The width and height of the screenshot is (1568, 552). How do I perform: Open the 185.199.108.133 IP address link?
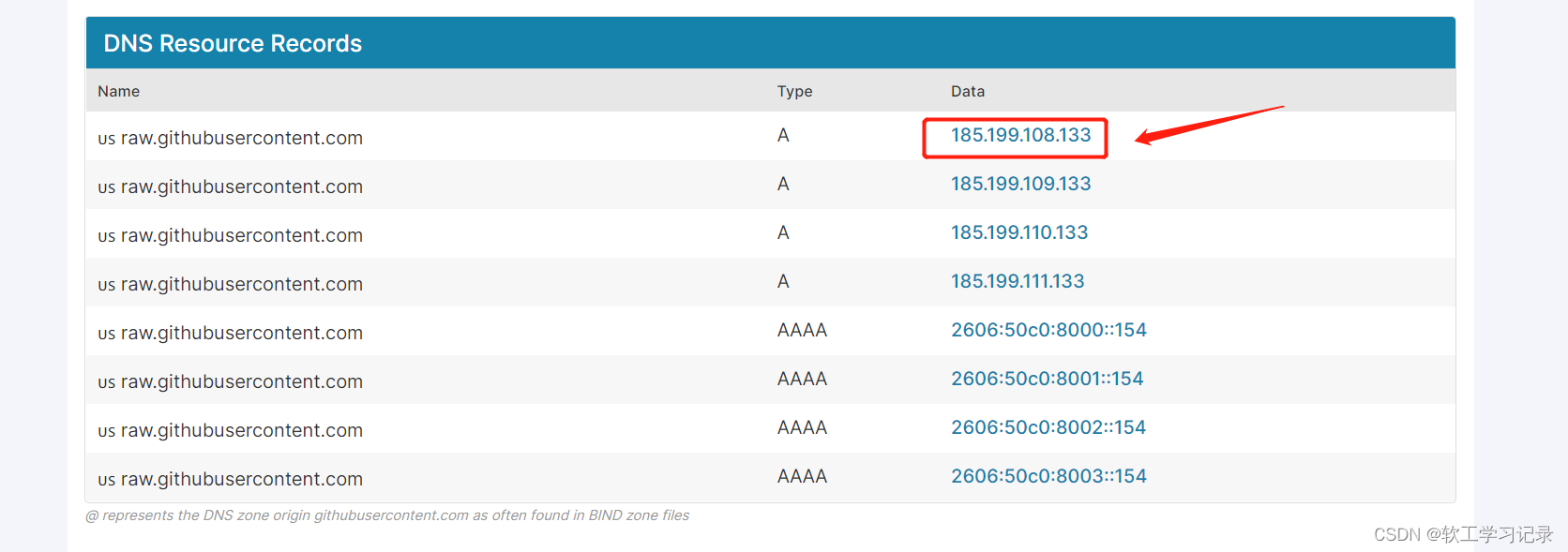tap(1020, 135)
